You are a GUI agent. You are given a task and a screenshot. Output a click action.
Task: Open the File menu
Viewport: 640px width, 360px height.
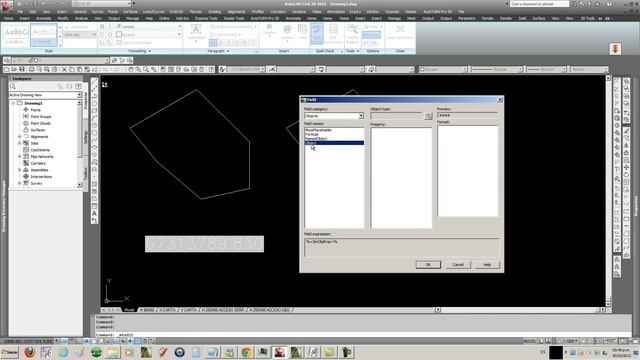20,12
